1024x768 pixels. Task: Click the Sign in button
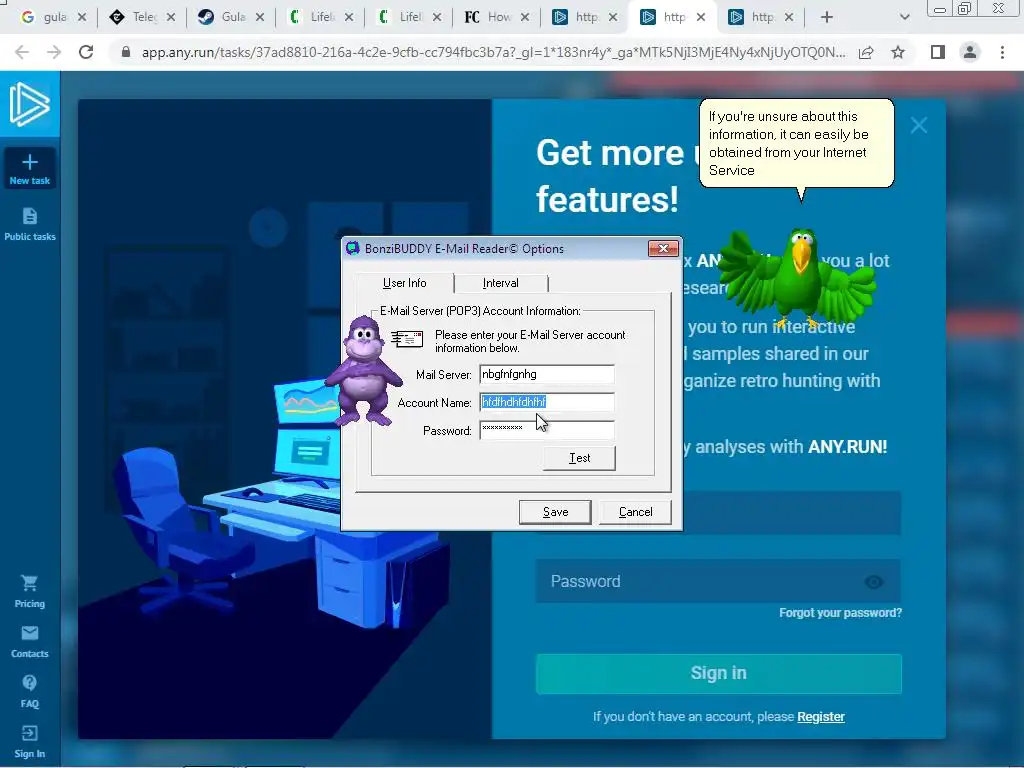(x=718, y=673)
